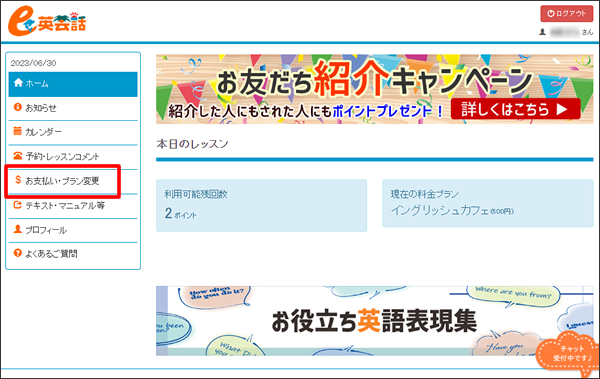Open お知らせ notifications page

(x=73, y=109)
